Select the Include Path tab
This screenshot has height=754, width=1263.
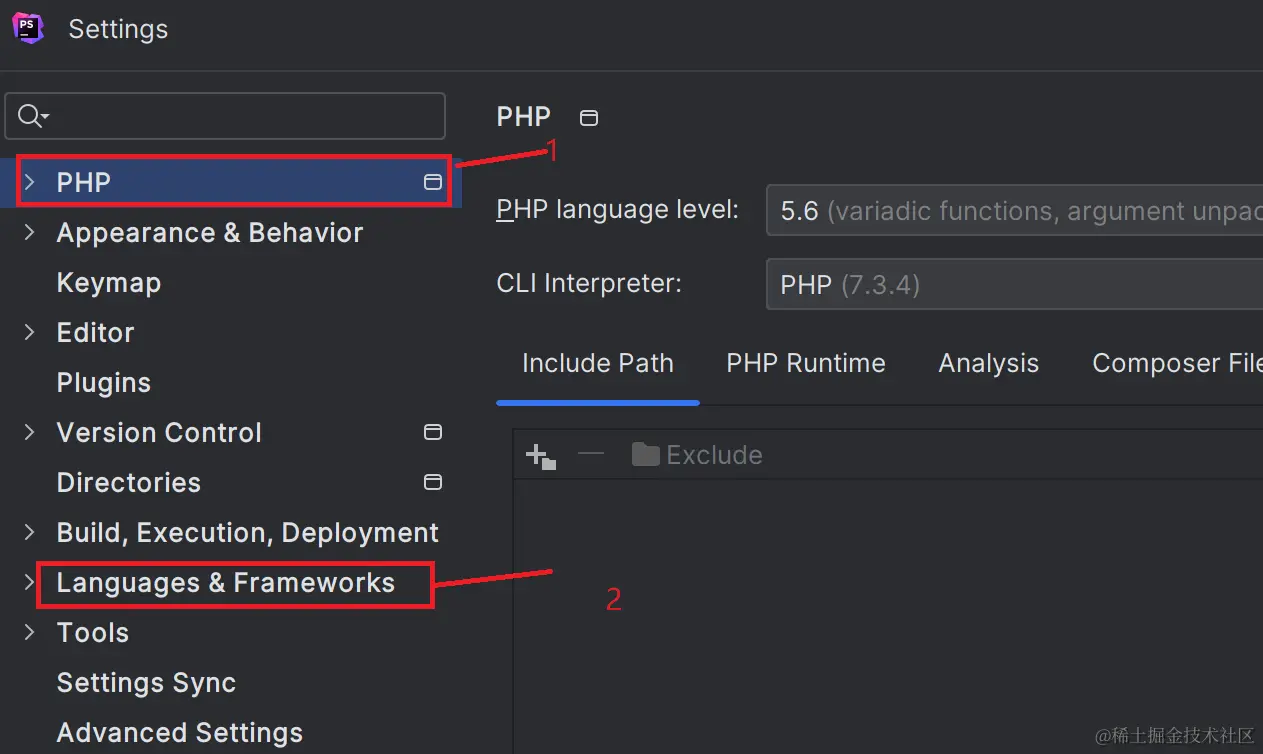(597, 363)
